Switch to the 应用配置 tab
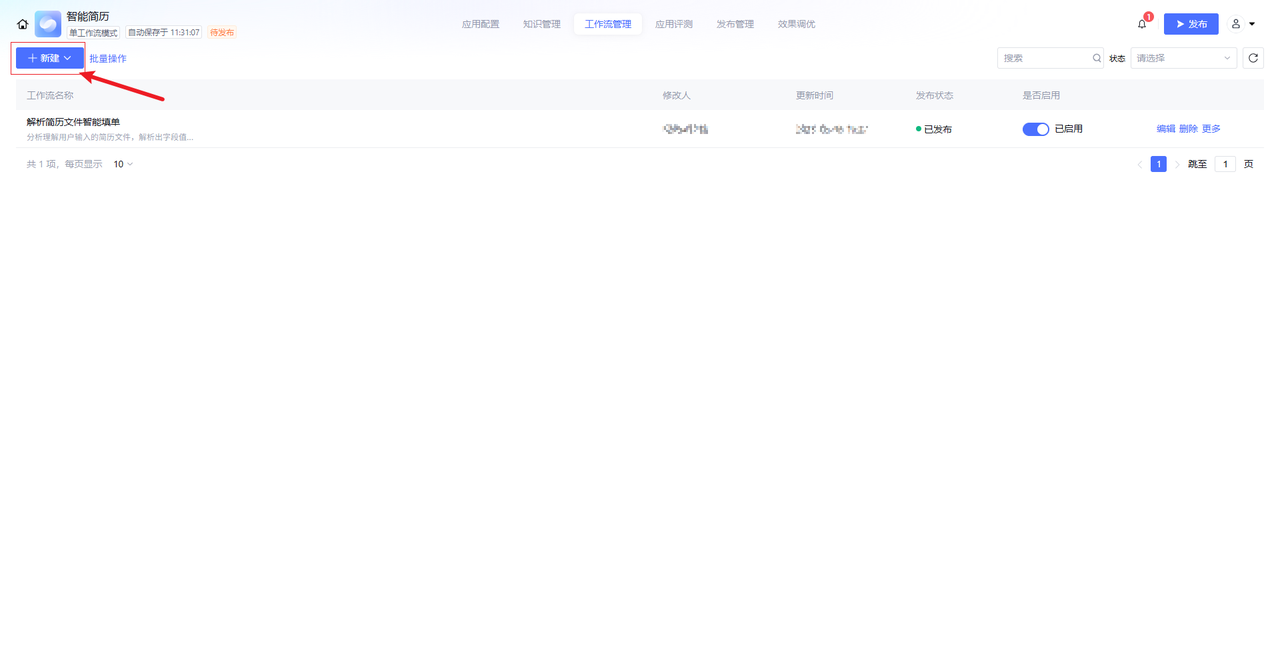 tap(480, 24)
